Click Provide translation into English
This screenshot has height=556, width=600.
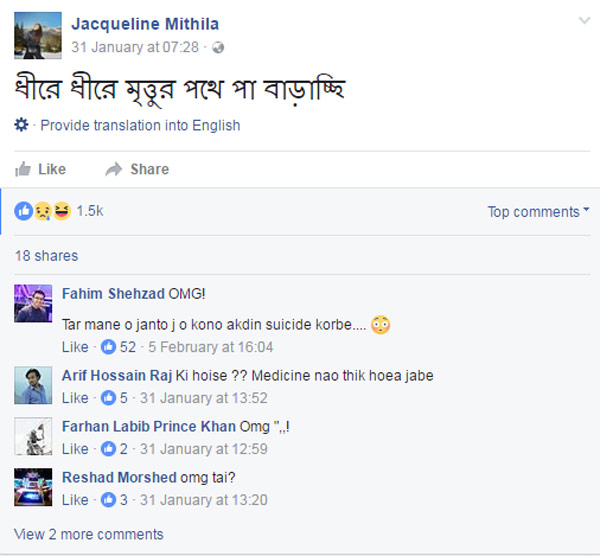pyautogui.click(x=141, y=125)
